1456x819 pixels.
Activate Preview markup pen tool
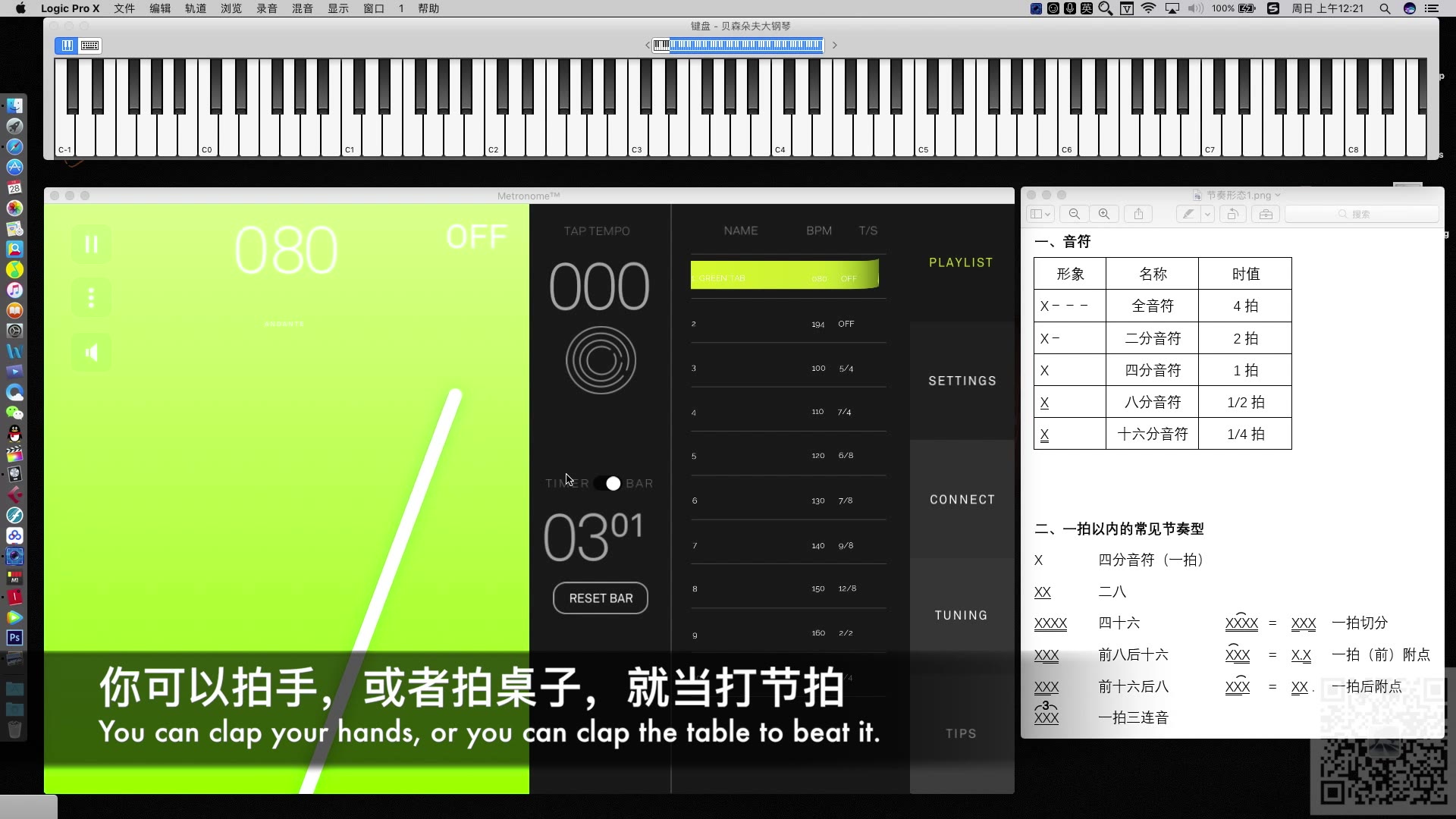(x=1188, y=214)
